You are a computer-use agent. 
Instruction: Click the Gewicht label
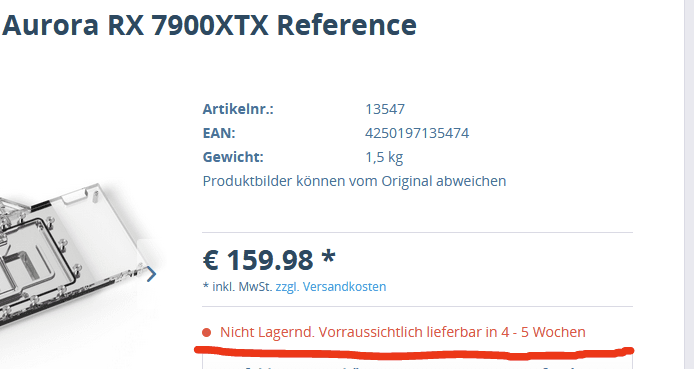(x=233, y=157)
